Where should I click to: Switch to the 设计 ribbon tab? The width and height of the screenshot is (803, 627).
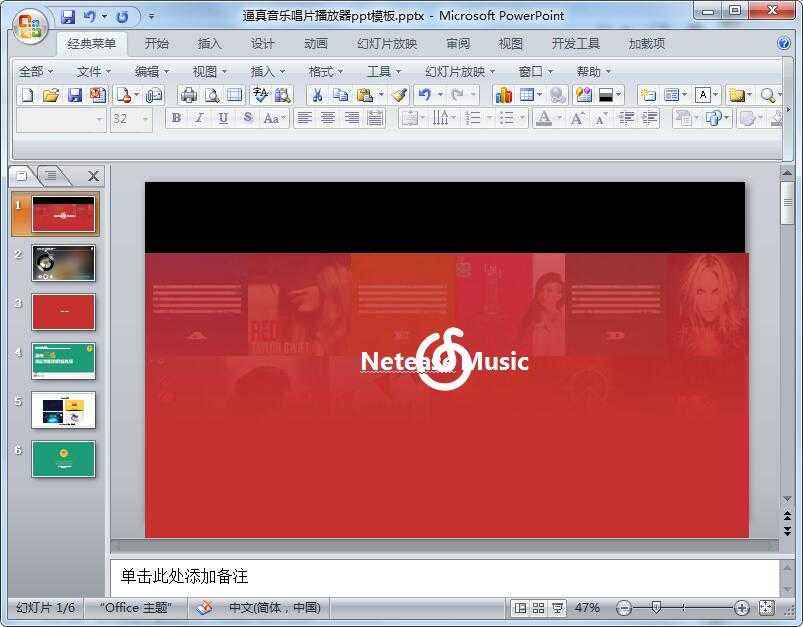[x=262, y=44]
